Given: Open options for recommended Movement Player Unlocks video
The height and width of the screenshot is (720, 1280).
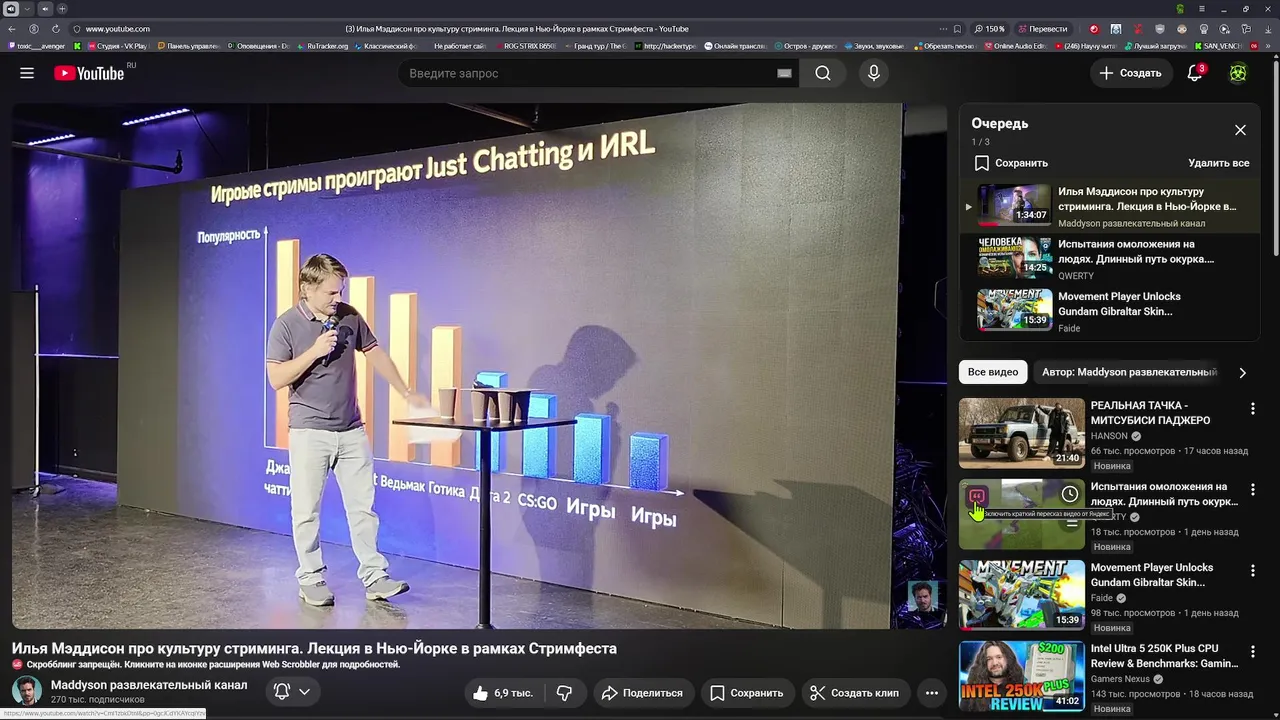Looking at the screenshot, I should click(x=1252, y=570).
